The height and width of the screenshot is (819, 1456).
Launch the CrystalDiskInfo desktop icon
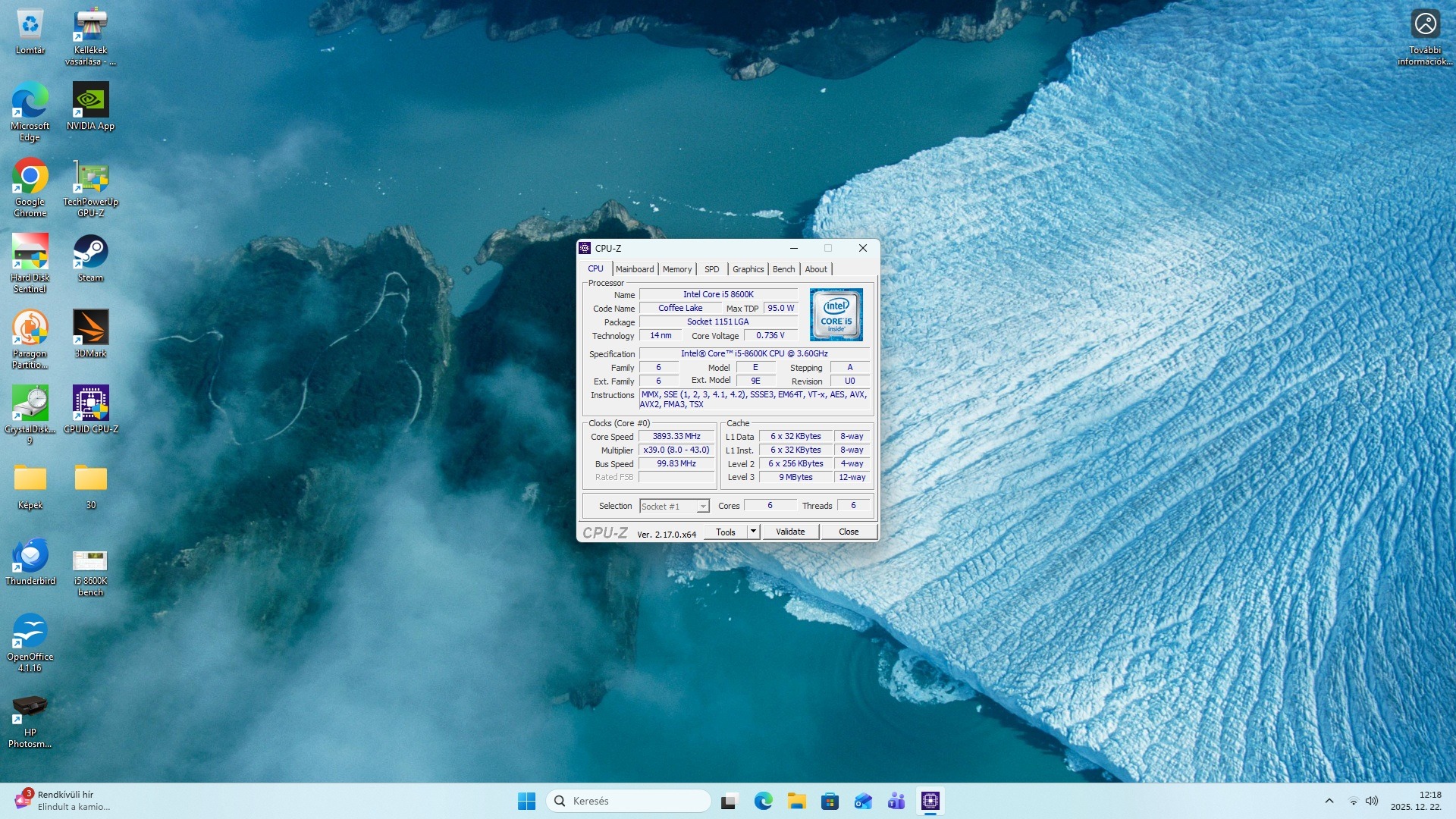30,404
